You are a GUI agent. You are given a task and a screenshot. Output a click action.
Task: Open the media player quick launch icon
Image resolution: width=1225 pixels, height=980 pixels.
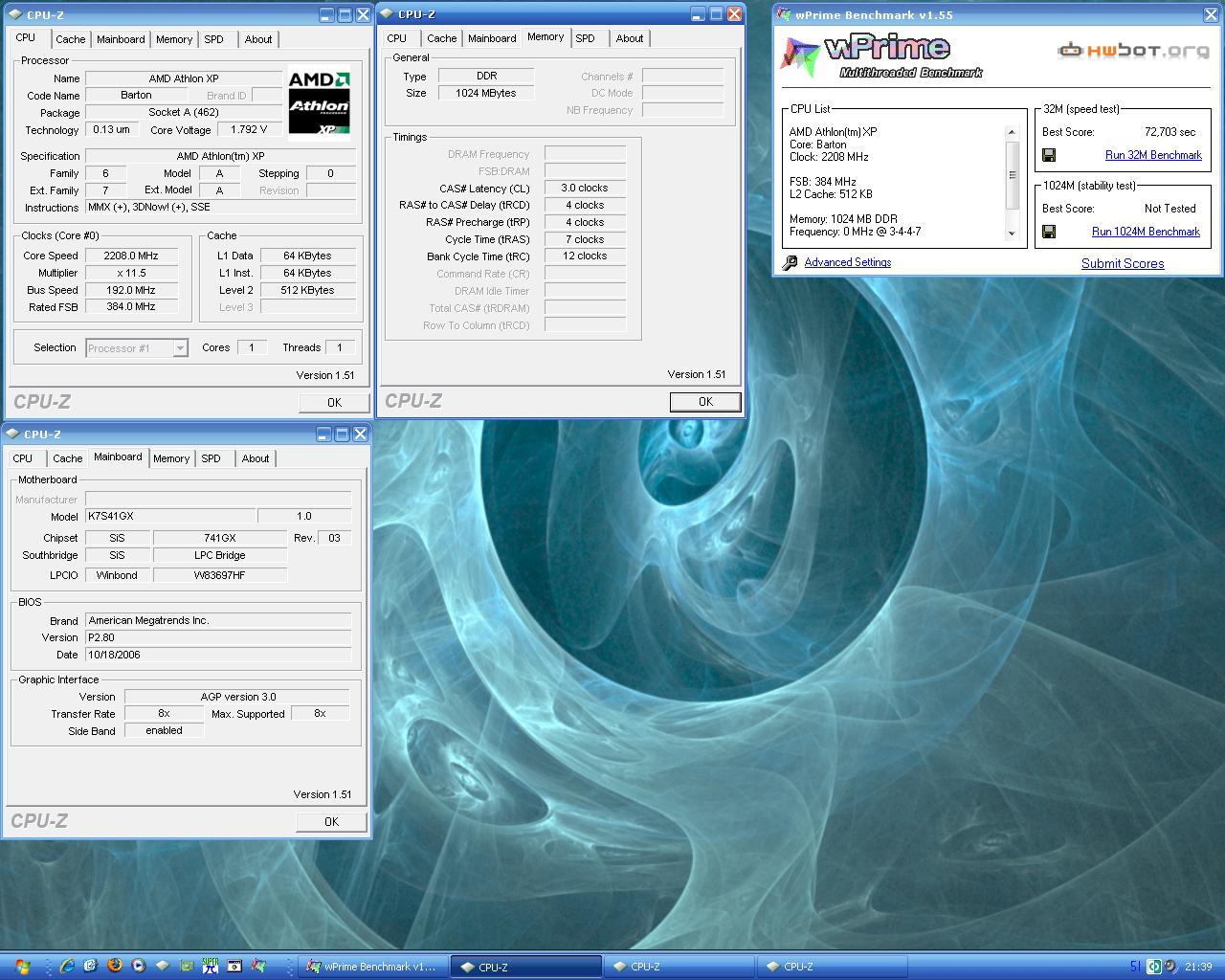[139, 966]
